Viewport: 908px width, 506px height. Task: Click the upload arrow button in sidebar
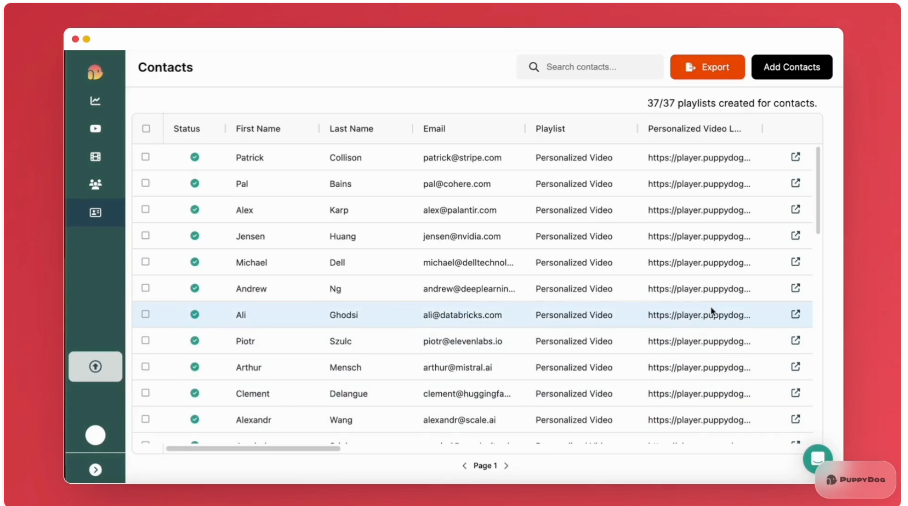point(95,366)
